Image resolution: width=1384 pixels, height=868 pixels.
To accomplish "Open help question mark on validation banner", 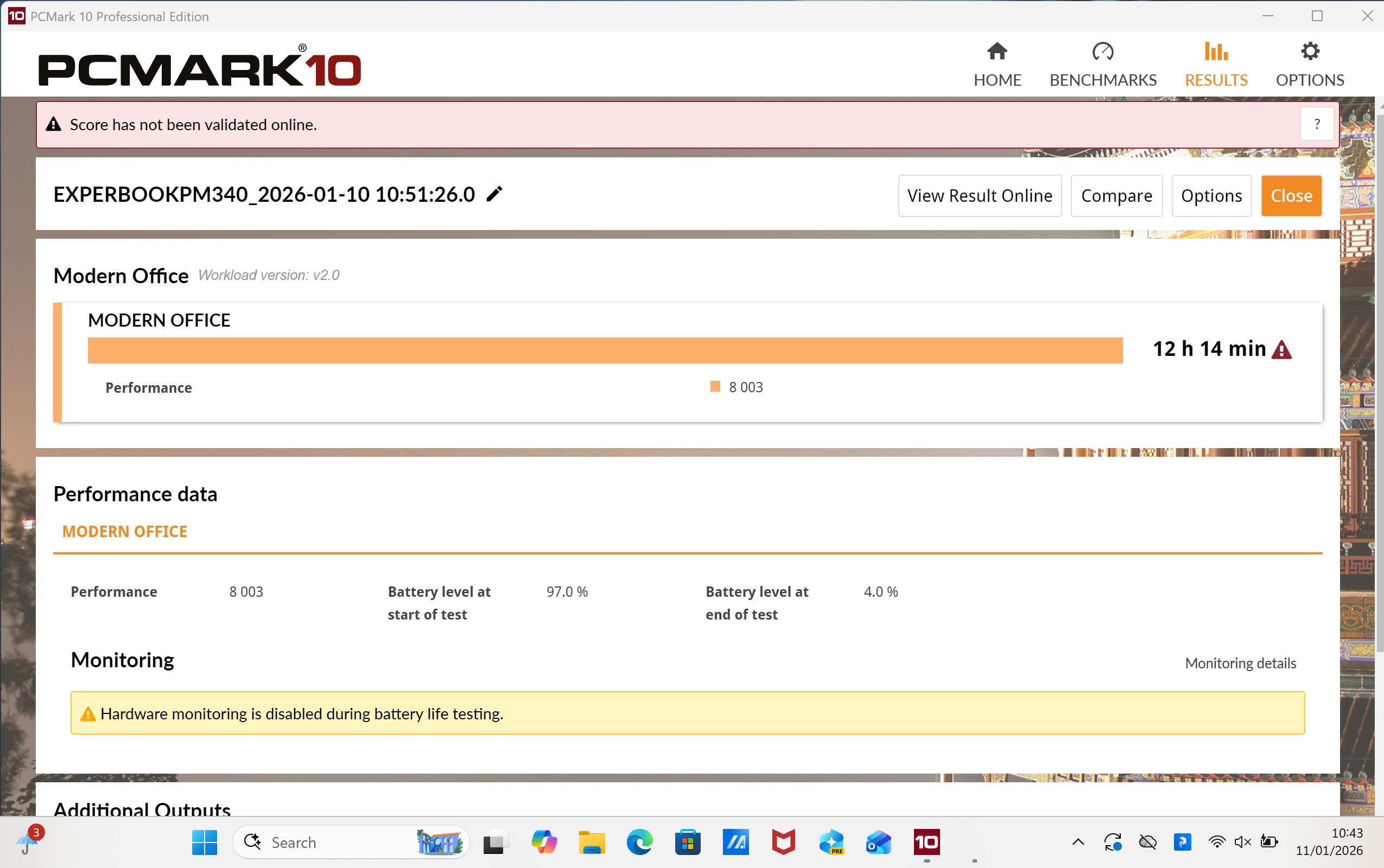I will 1317,124.
